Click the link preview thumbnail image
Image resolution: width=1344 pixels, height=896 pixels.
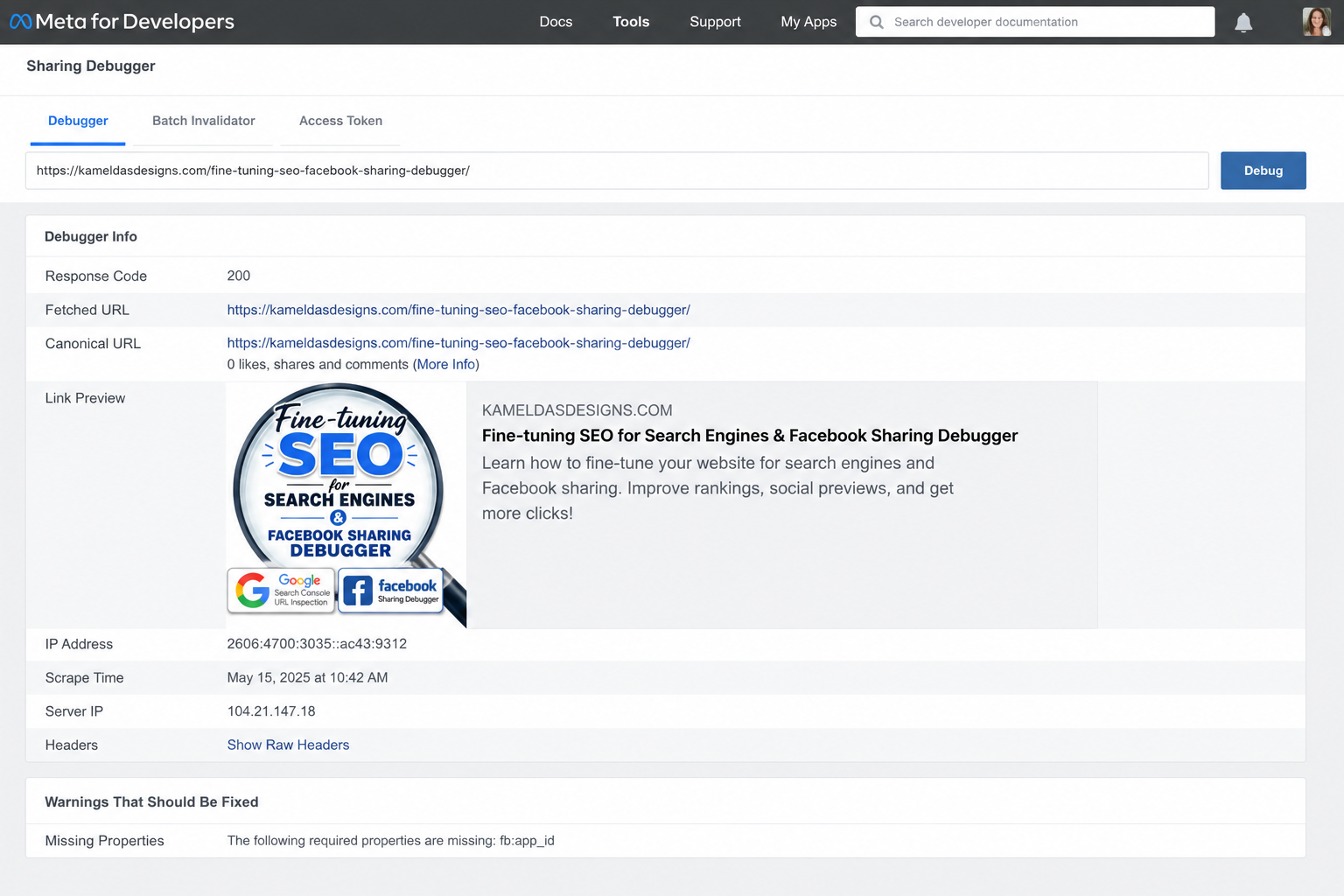pyautogui.click(x=346, y=505)
